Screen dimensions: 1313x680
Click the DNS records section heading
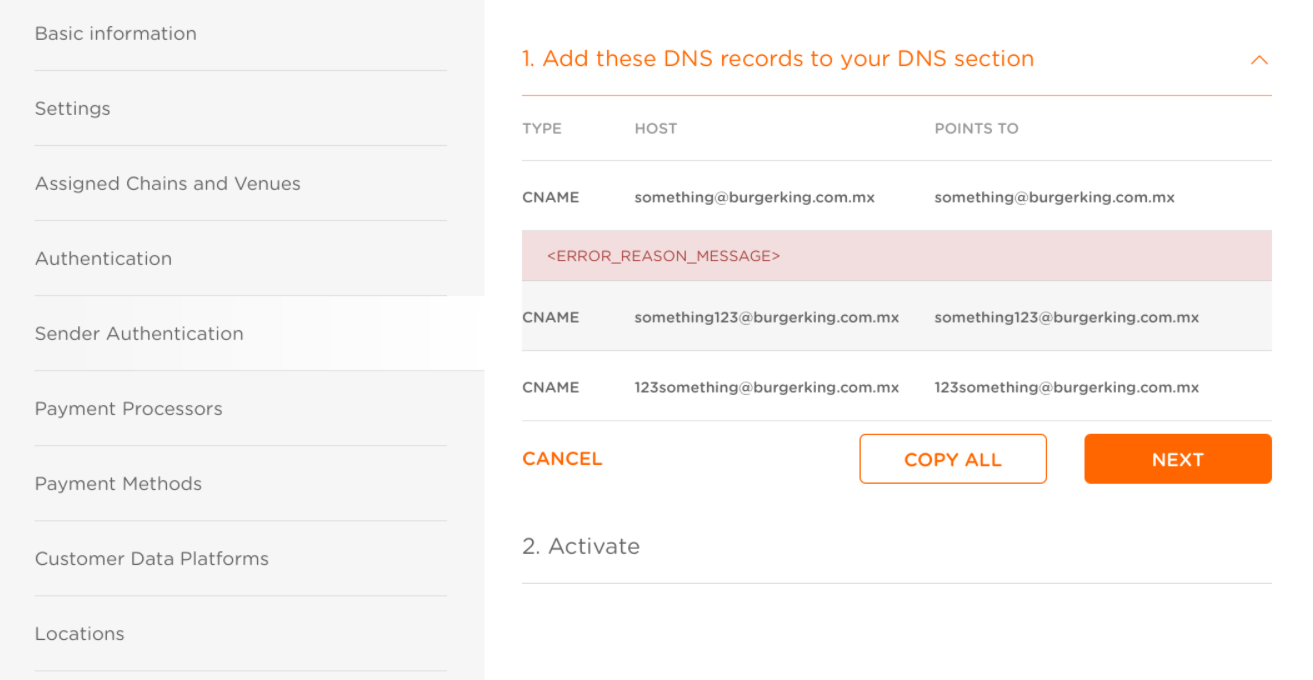pyautogui.click(x=778, y=59)
